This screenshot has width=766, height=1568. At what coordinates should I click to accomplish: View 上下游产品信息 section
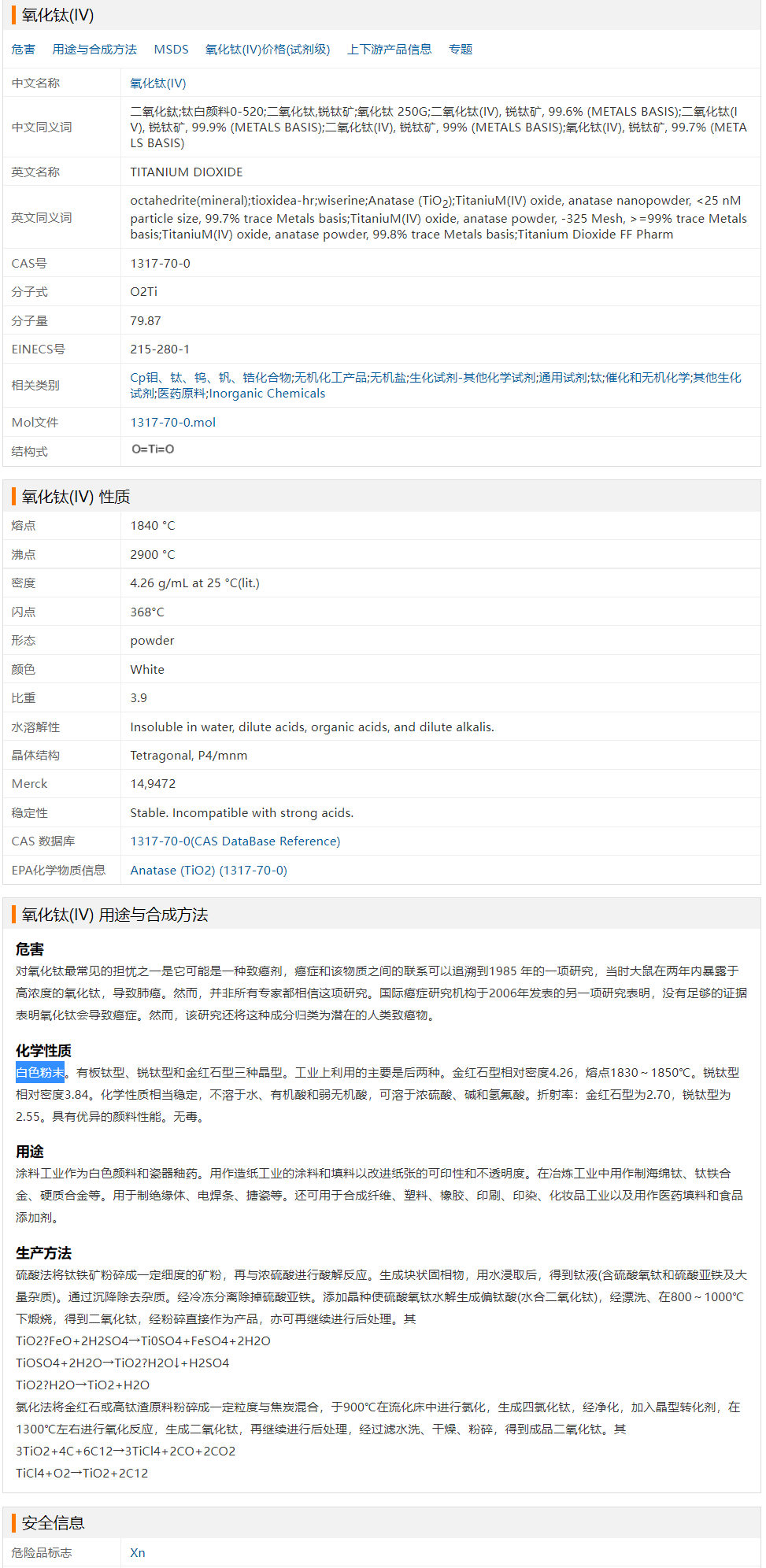[x=389, y=50]
